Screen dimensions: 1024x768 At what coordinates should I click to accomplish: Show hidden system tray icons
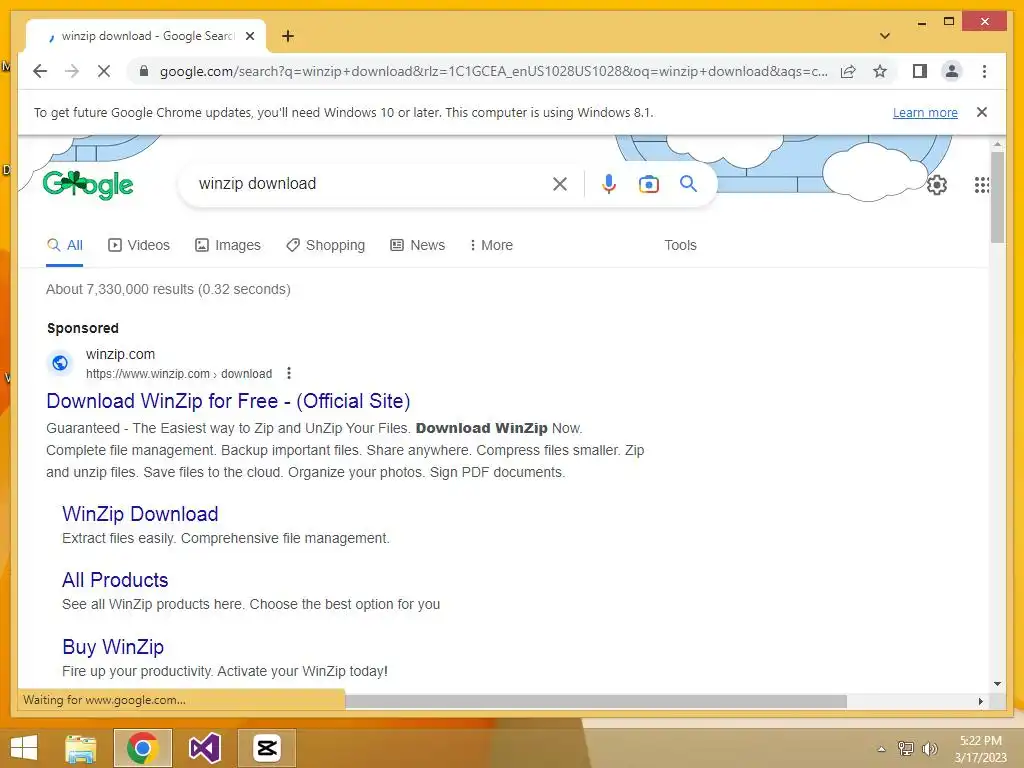click(881, 749)
